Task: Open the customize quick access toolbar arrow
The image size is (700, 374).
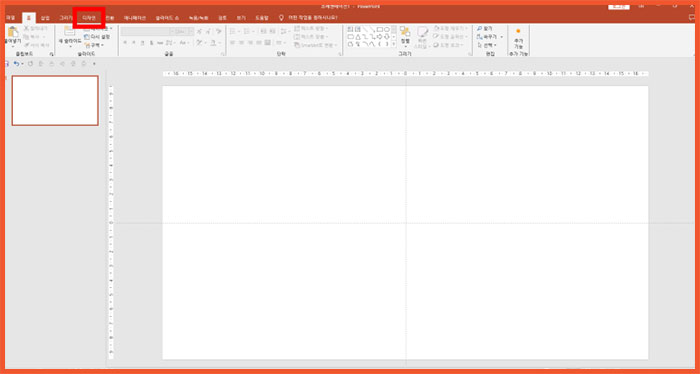Action: 94,64
